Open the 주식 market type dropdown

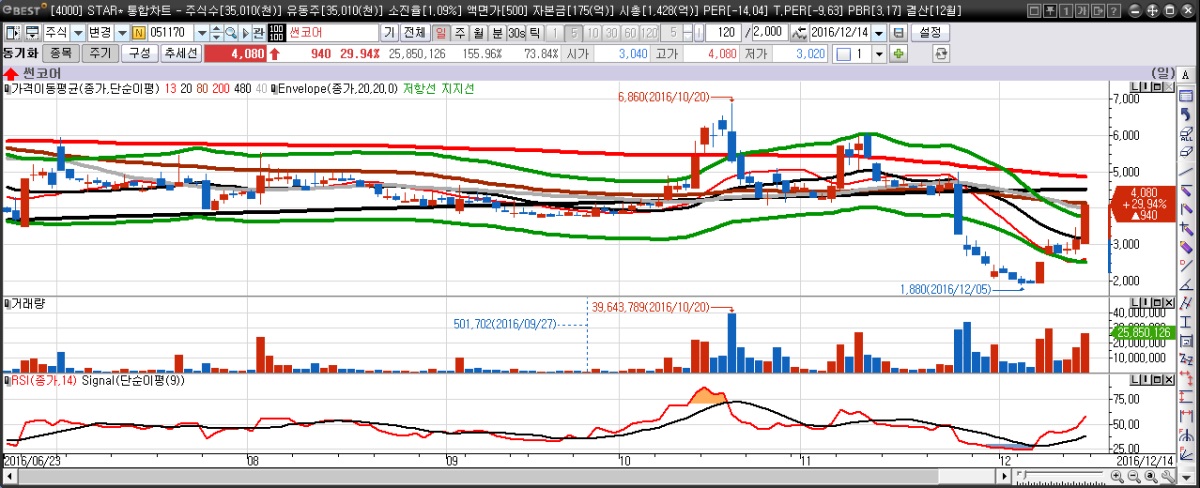(78, 32)
